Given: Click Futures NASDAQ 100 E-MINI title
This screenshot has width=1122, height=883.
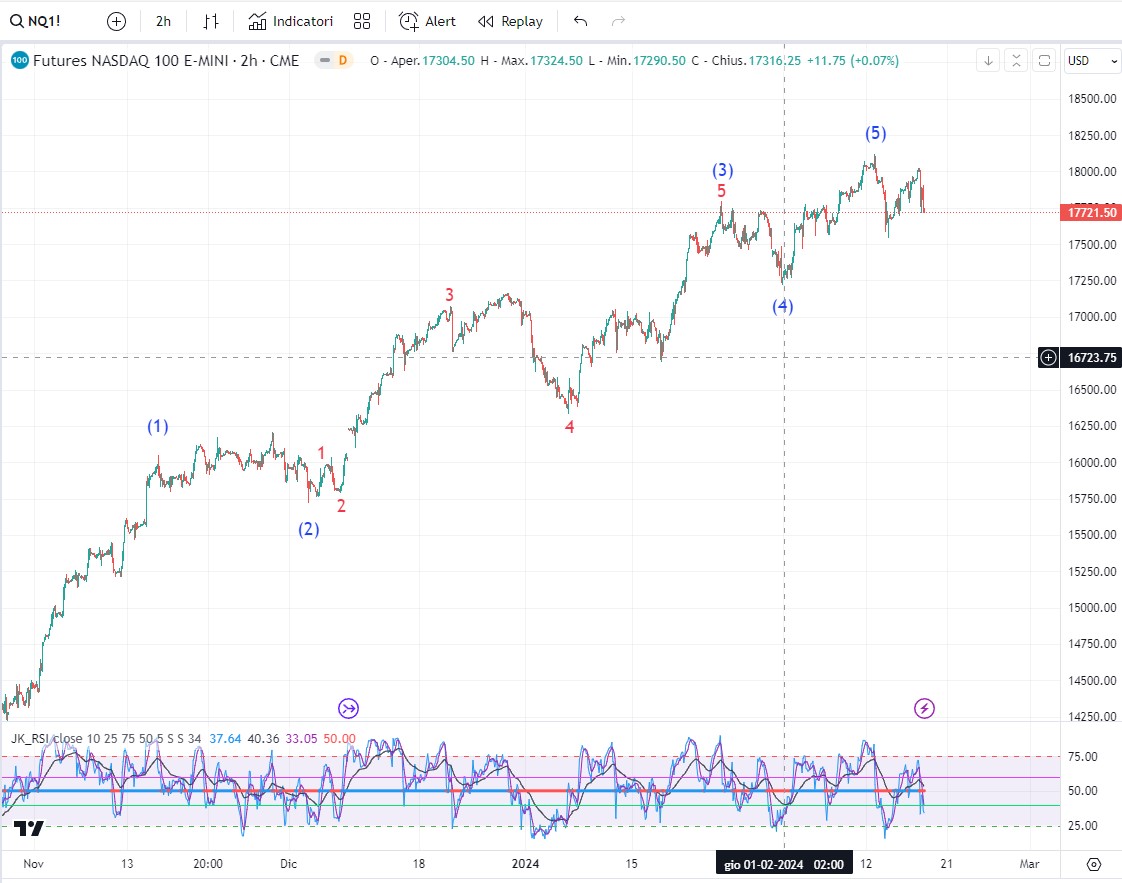Looking at the screenshot, I should [166, 61].
